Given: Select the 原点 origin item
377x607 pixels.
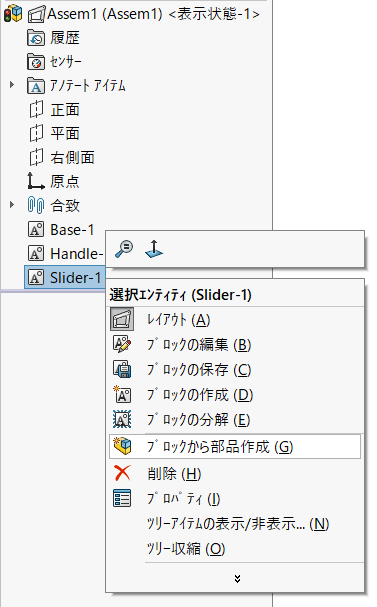Looking at the screenshot, I should coord(54,181).
